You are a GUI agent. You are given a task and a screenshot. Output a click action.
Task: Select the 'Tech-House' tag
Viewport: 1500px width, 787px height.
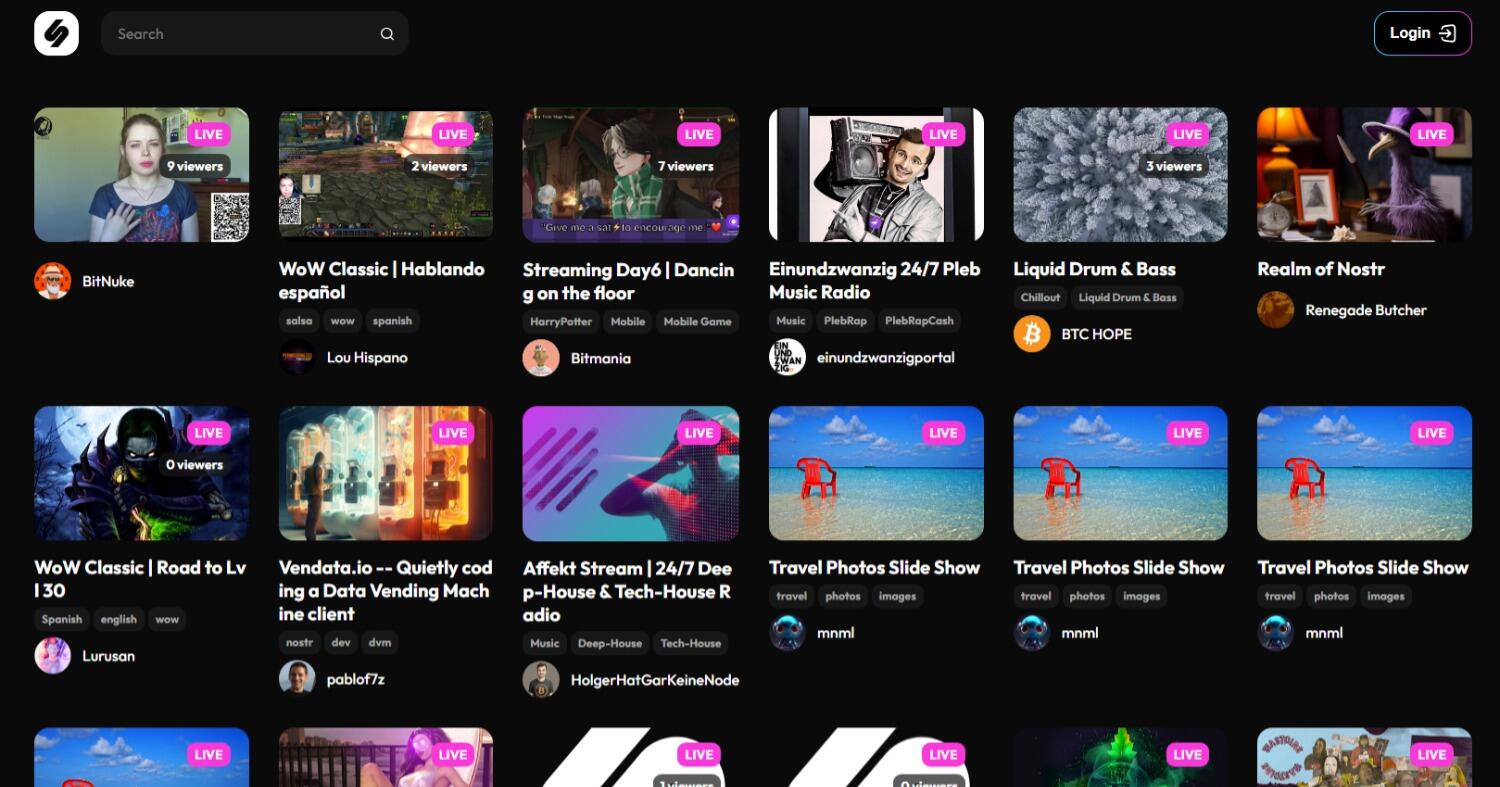coord(691,643)
